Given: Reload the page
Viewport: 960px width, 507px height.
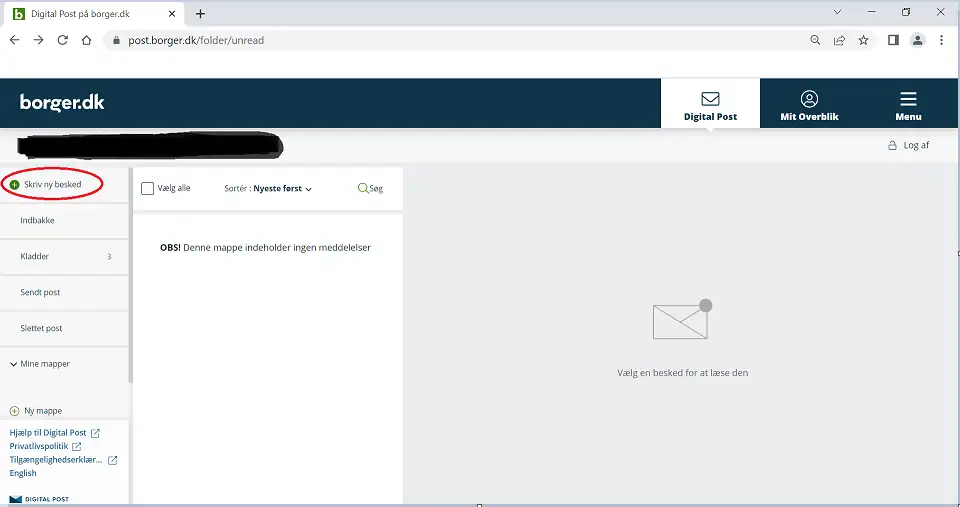Looking at the screenshot, I should (62, 40).
